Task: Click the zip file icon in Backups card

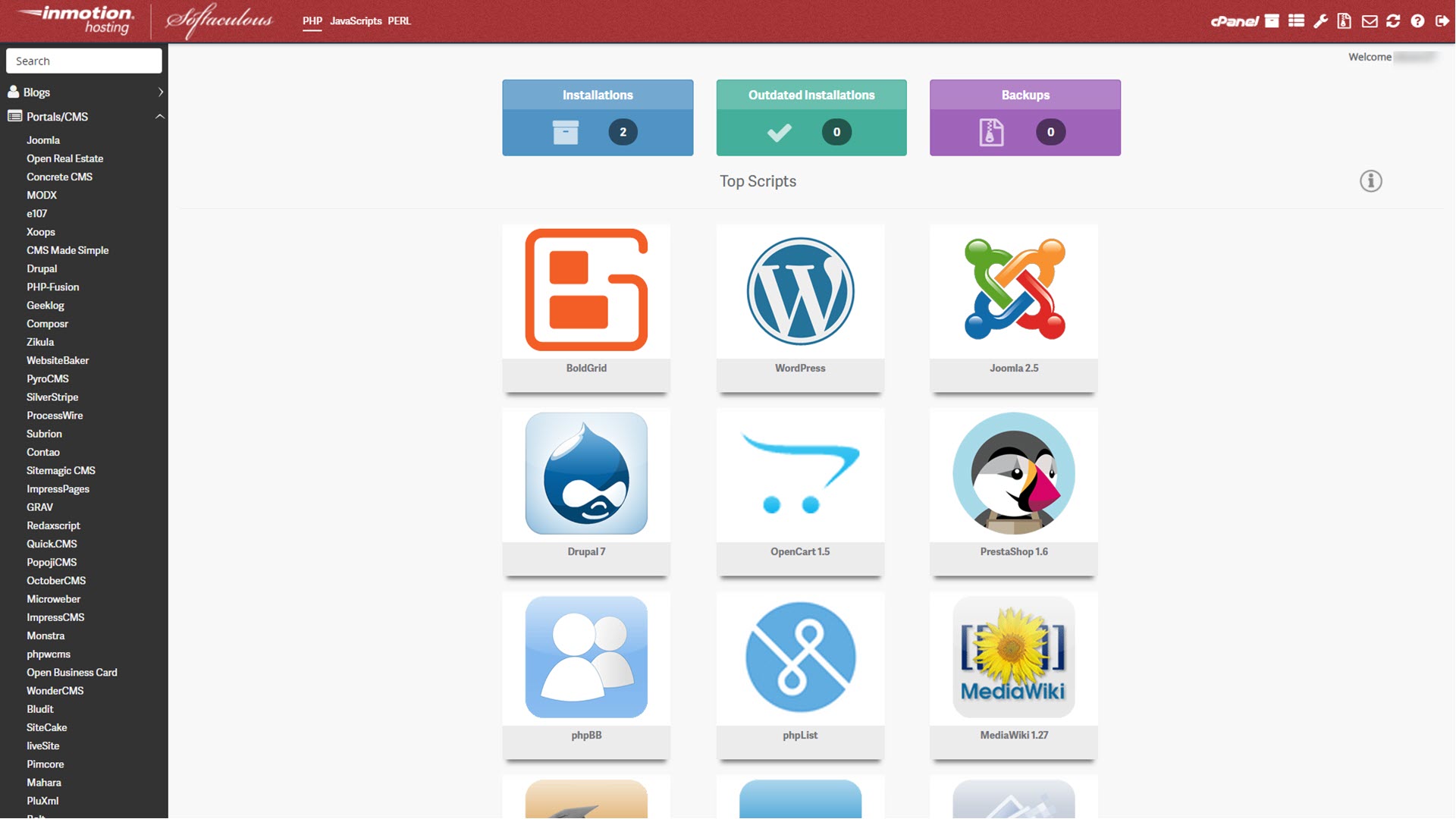Action: (991, 132)
